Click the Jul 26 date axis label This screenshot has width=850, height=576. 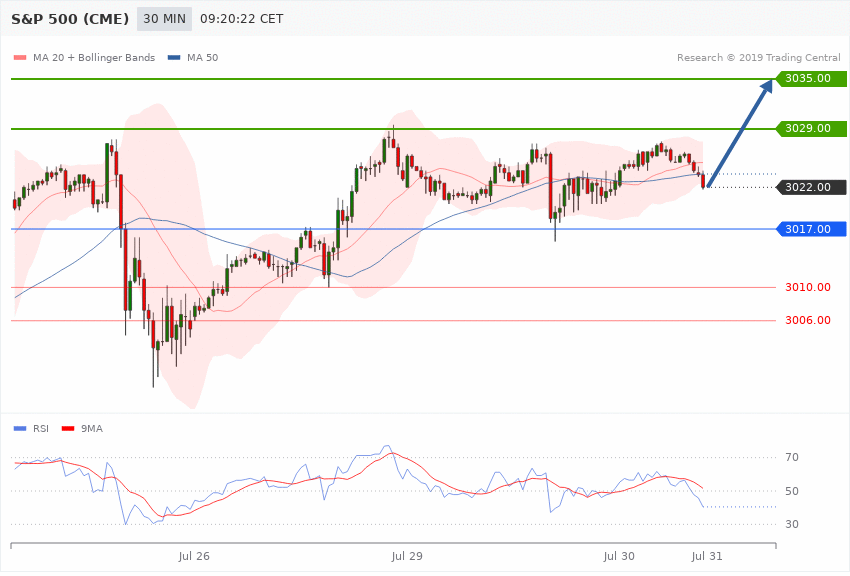click(x=194, y=556)
